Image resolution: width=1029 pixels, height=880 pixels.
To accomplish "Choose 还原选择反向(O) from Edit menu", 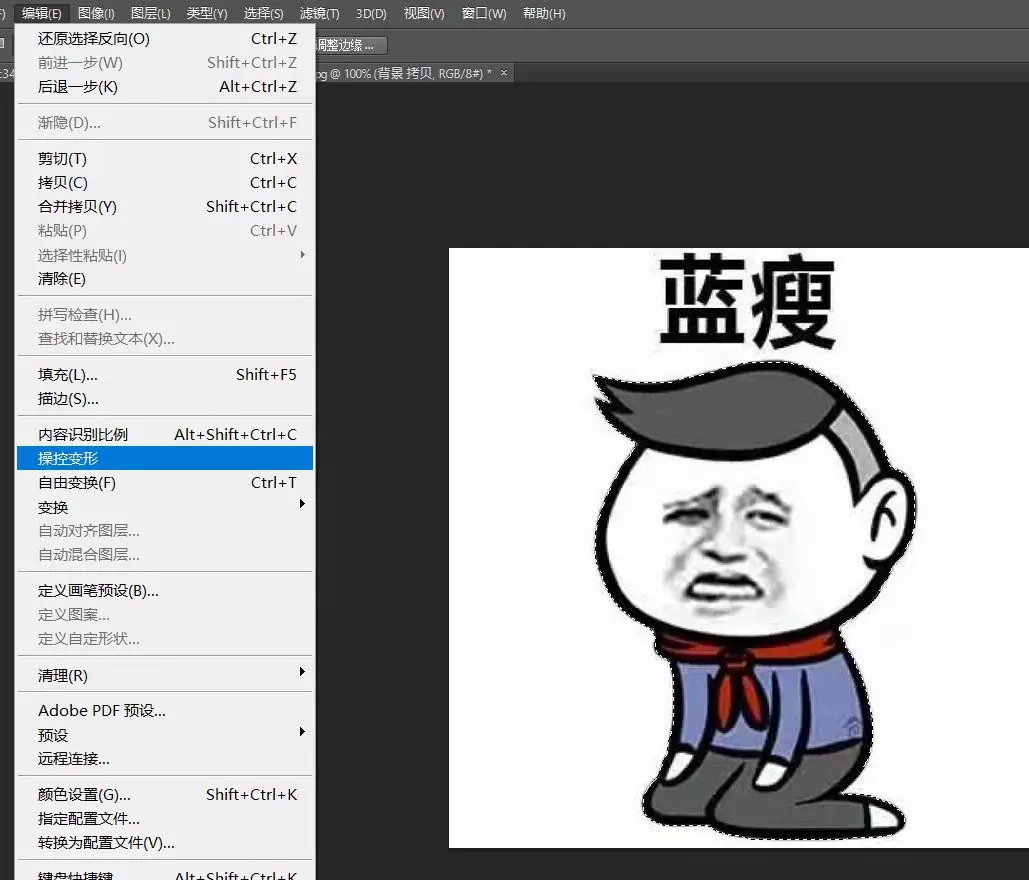I will pos(165,39).
